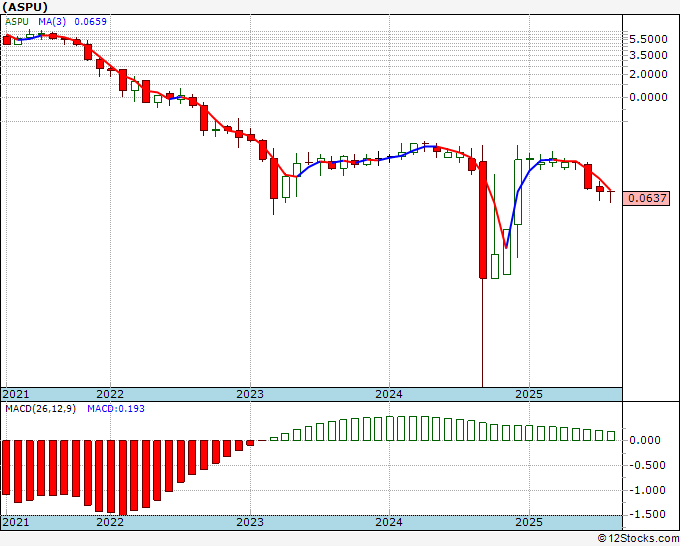This screenshot has width=680, height=546.
Task: Click 2022 on the MACD timeline
Action: pos(110,522)
